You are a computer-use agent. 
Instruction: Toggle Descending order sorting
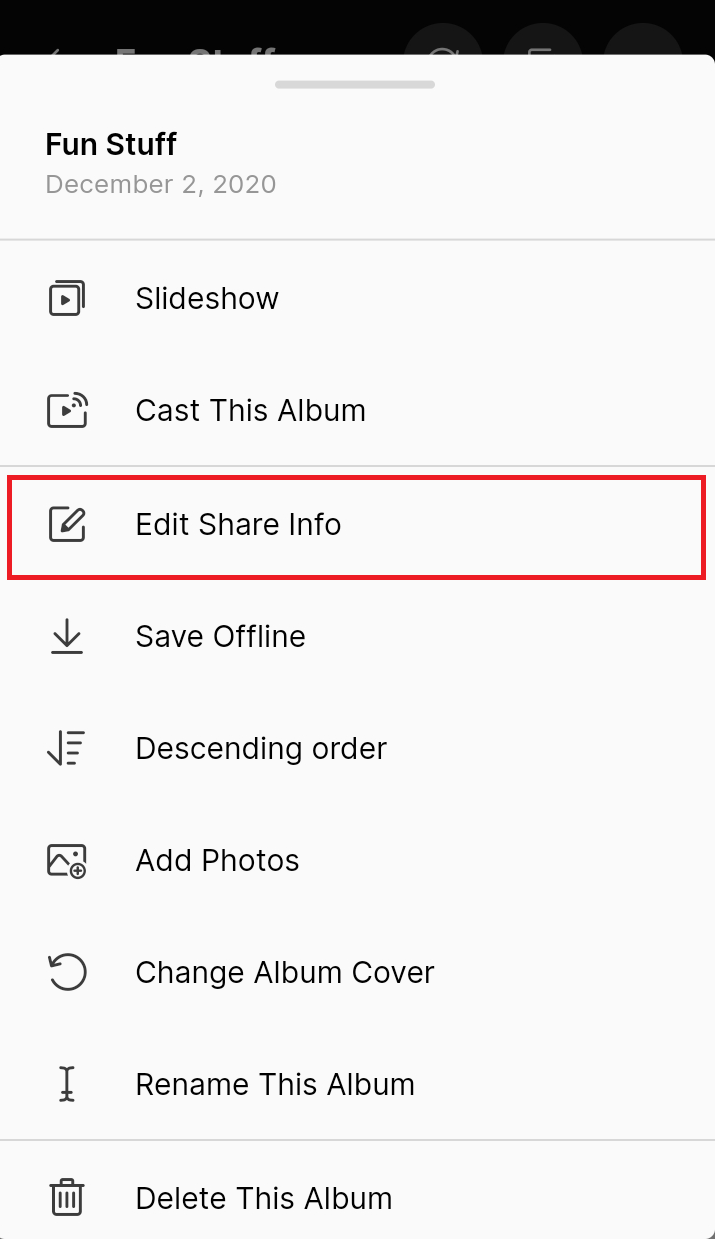coord(357,748)
